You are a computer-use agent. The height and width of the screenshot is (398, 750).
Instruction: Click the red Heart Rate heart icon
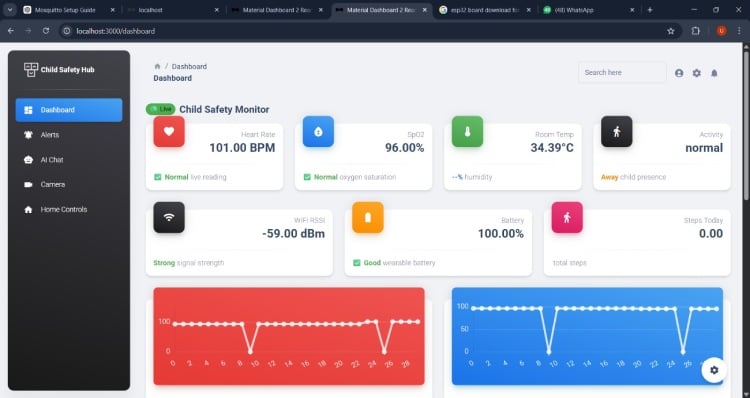[169, 132]
